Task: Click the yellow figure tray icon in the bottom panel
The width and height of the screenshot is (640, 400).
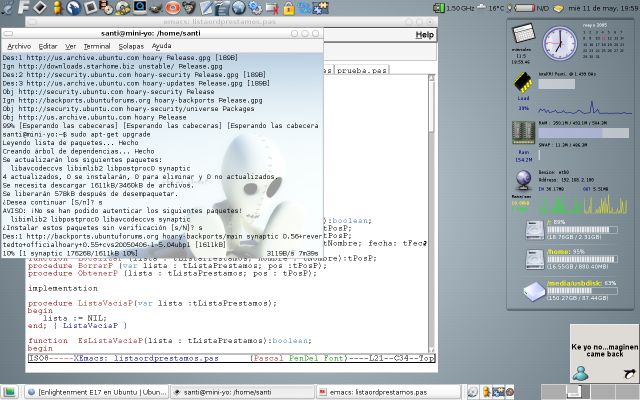Action: [486, 392]
